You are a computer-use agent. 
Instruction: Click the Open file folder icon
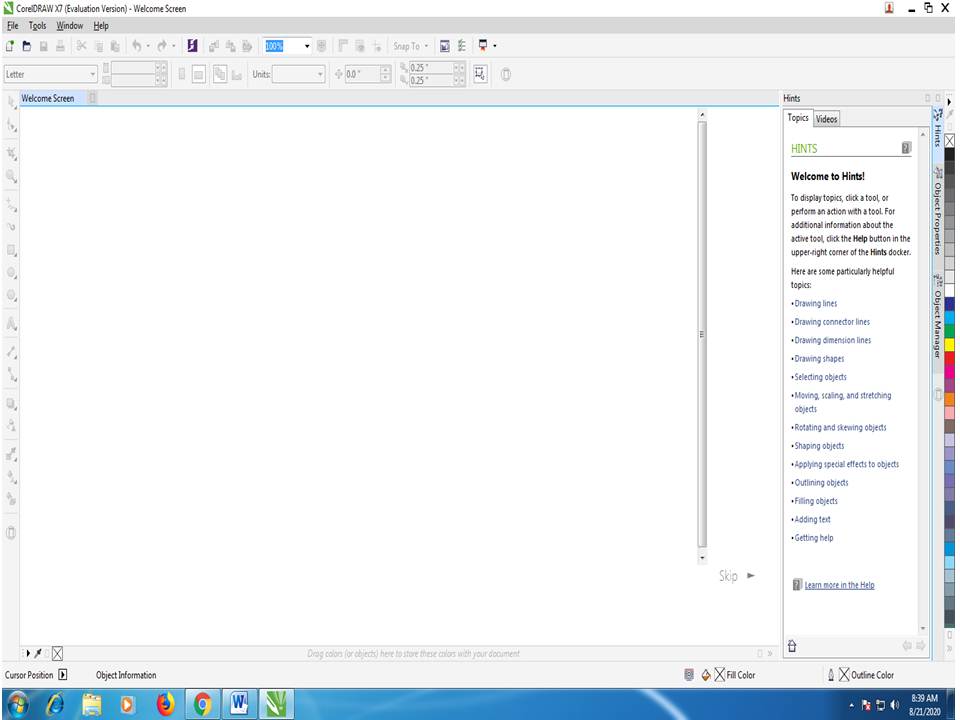(x=26, y=46)
